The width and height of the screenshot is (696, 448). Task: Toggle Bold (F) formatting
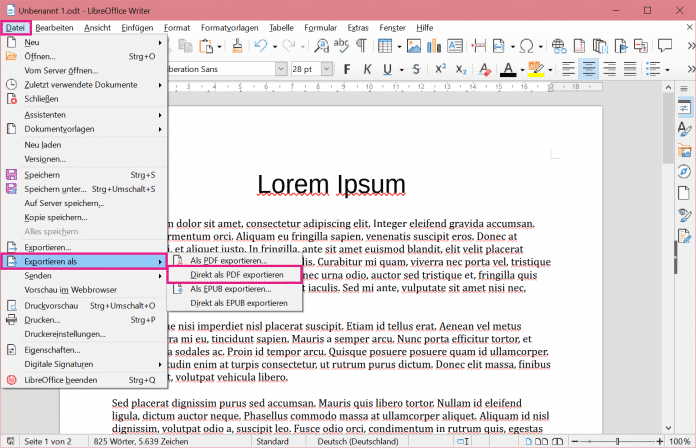click(347, 69)
